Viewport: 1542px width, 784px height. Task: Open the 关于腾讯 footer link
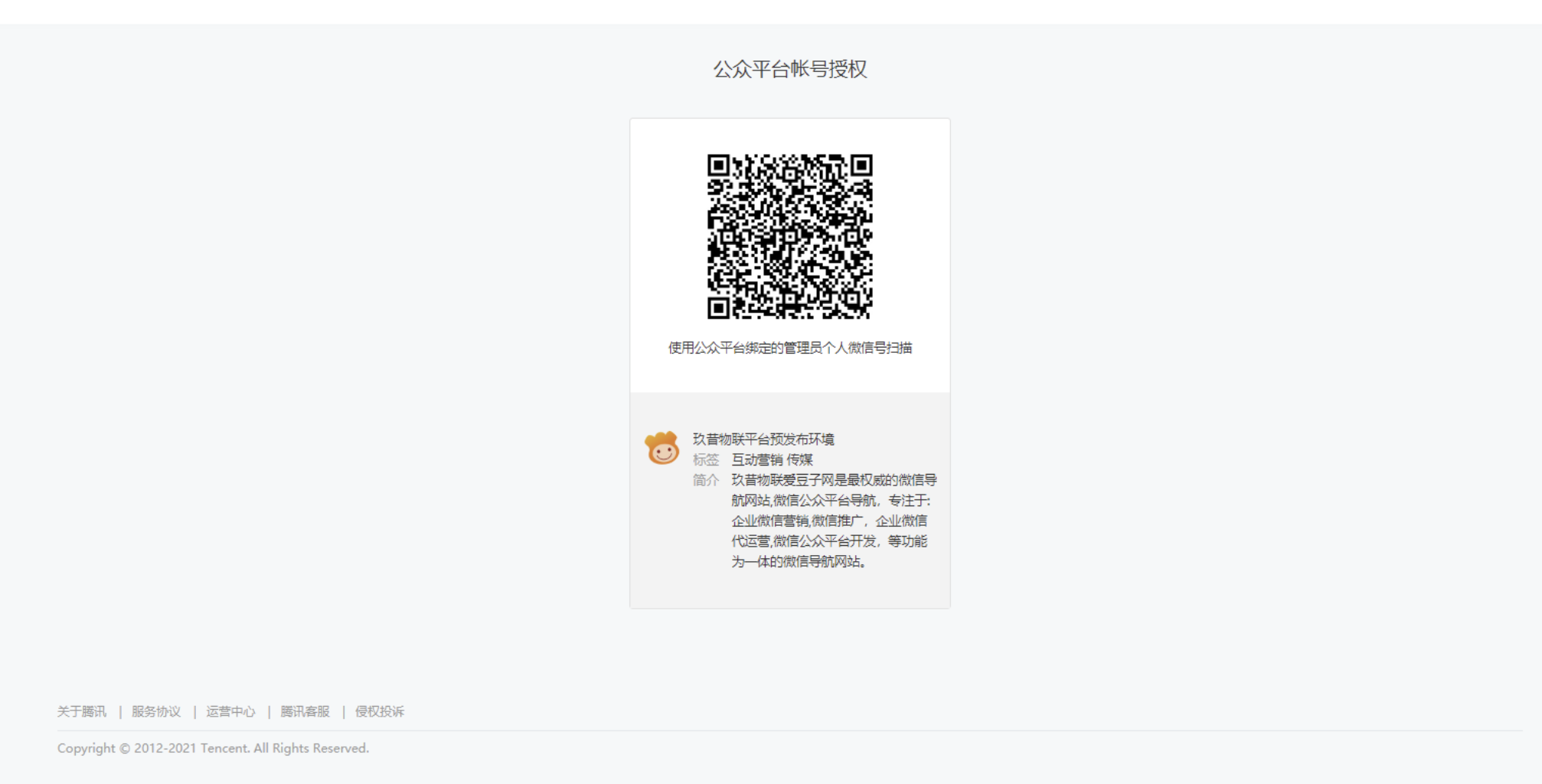pos(82,711)
